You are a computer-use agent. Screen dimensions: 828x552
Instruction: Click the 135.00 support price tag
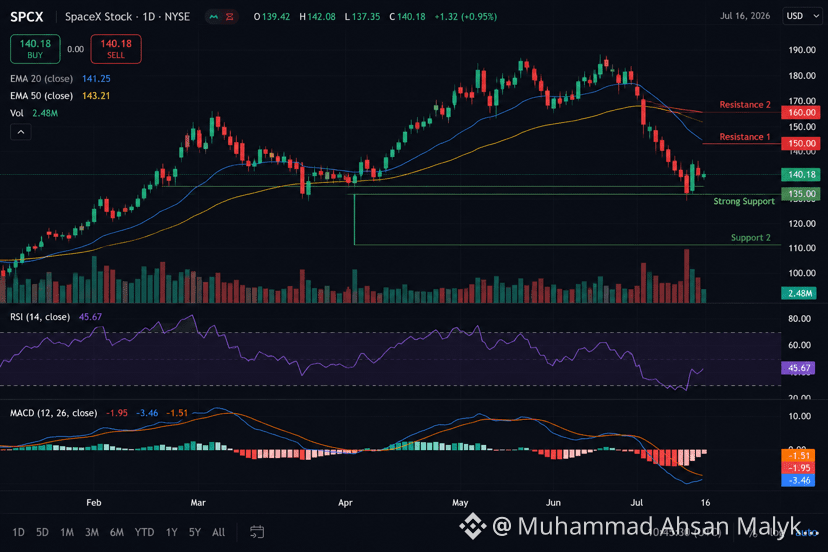[801, 194]
